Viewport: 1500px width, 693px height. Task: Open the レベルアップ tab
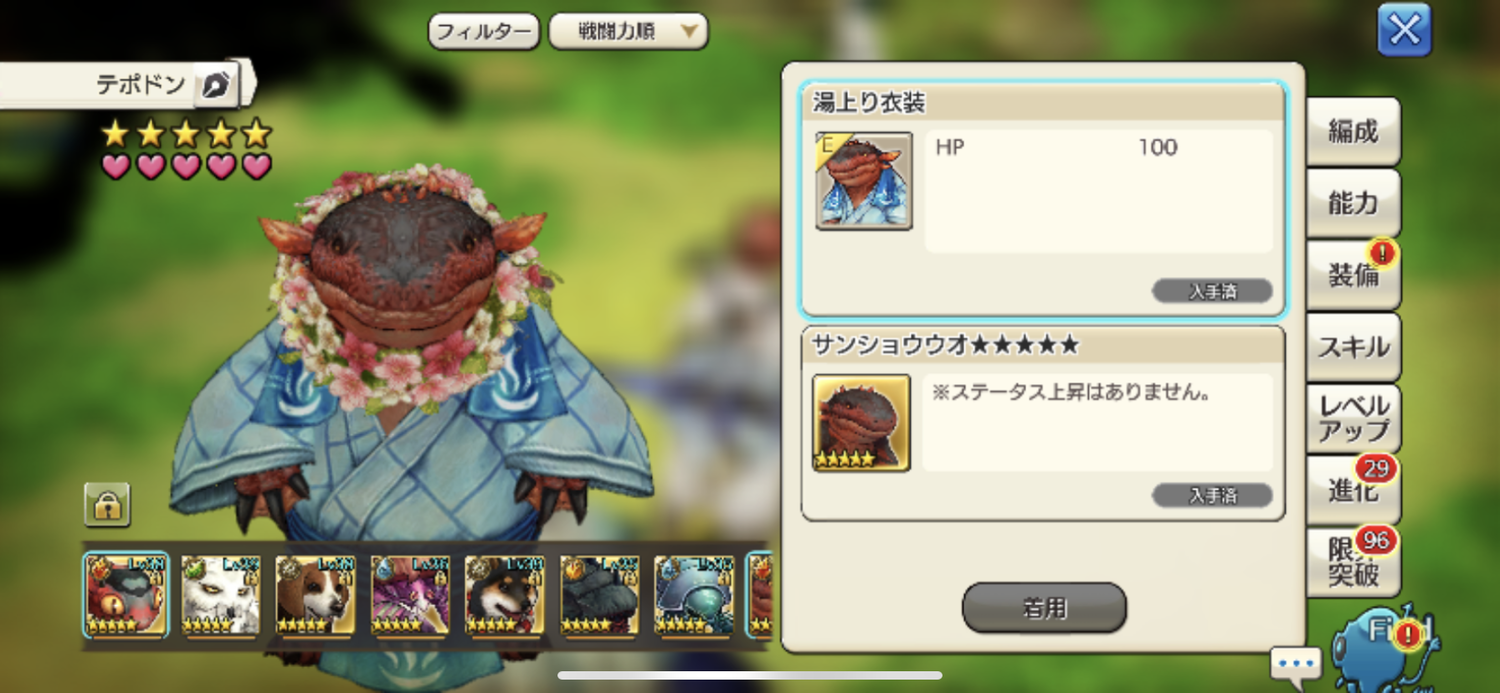tap(1353, 420)
